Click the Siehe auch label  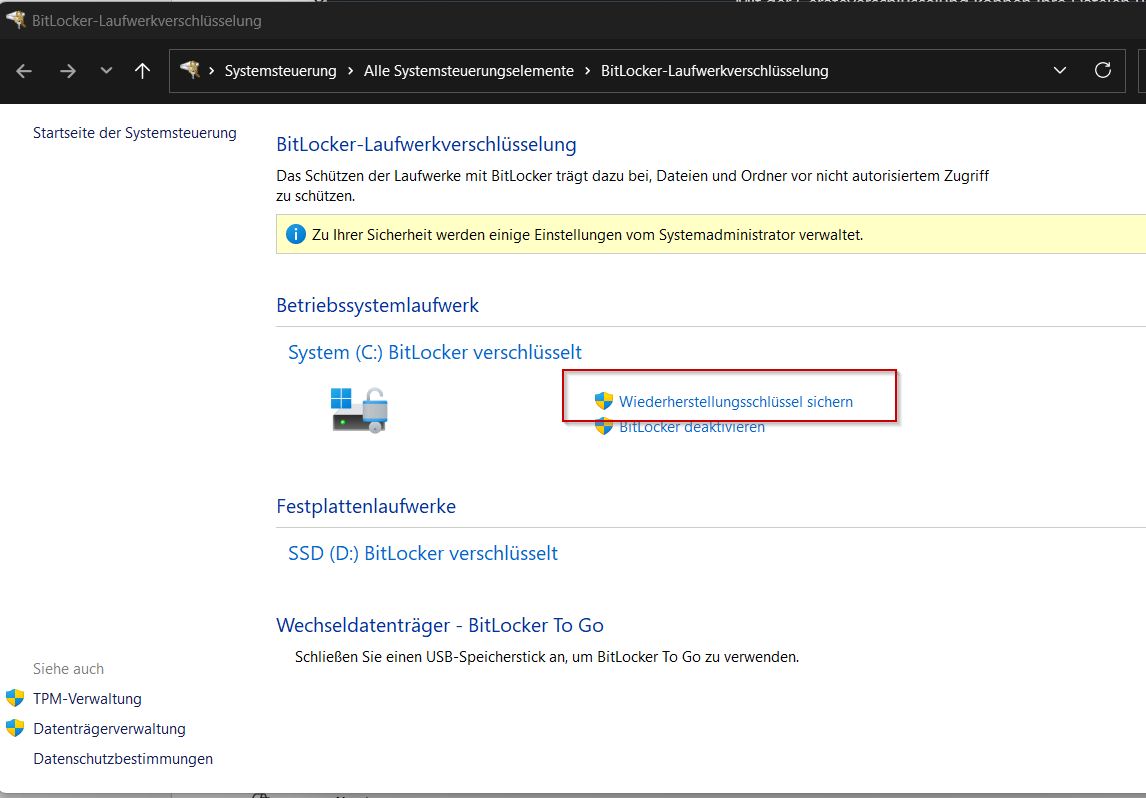(68, 669)
